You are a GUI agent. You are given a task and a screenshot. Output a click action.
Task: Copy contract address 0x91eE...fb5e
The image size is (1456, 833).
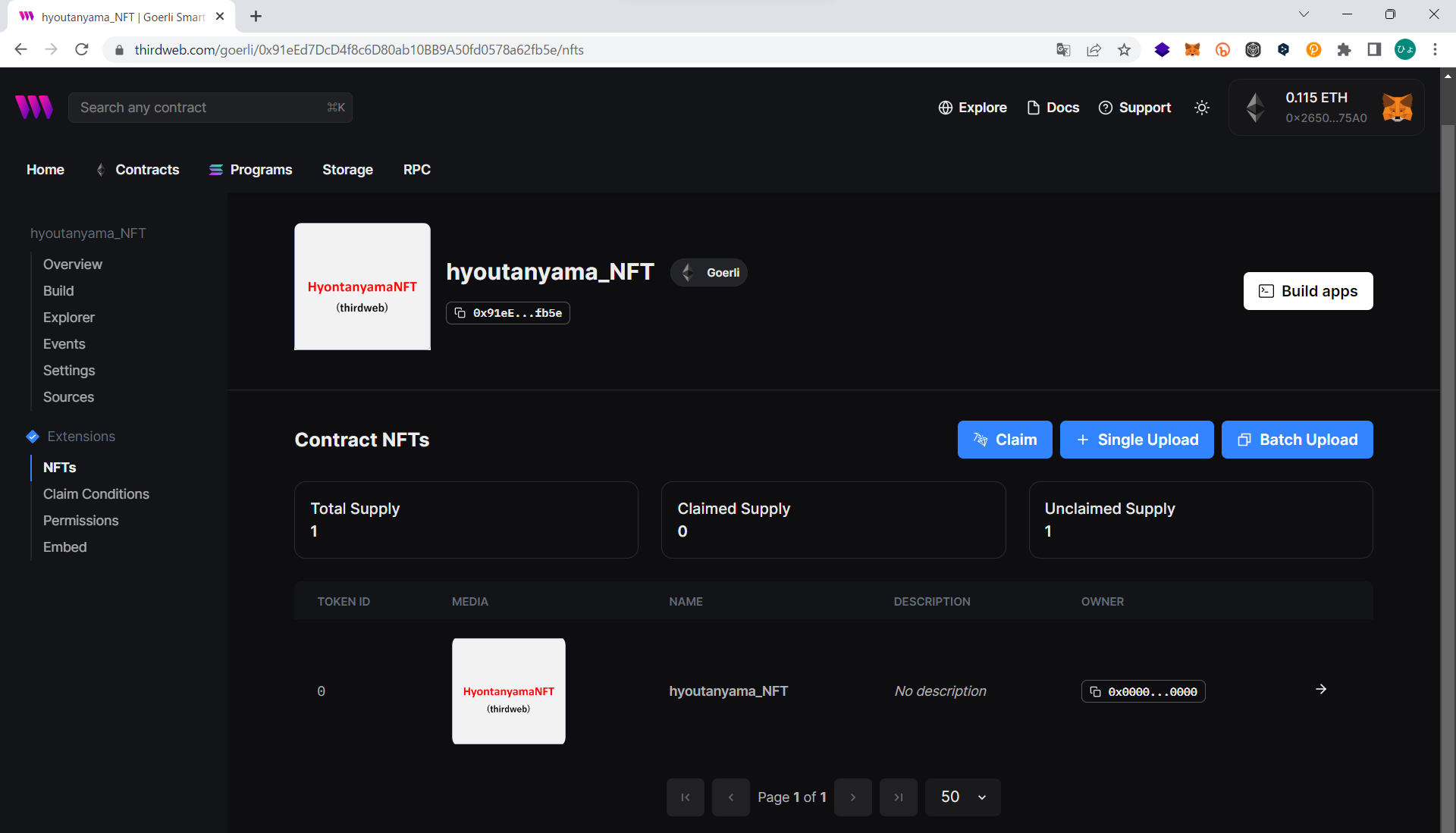coord(508,313)
